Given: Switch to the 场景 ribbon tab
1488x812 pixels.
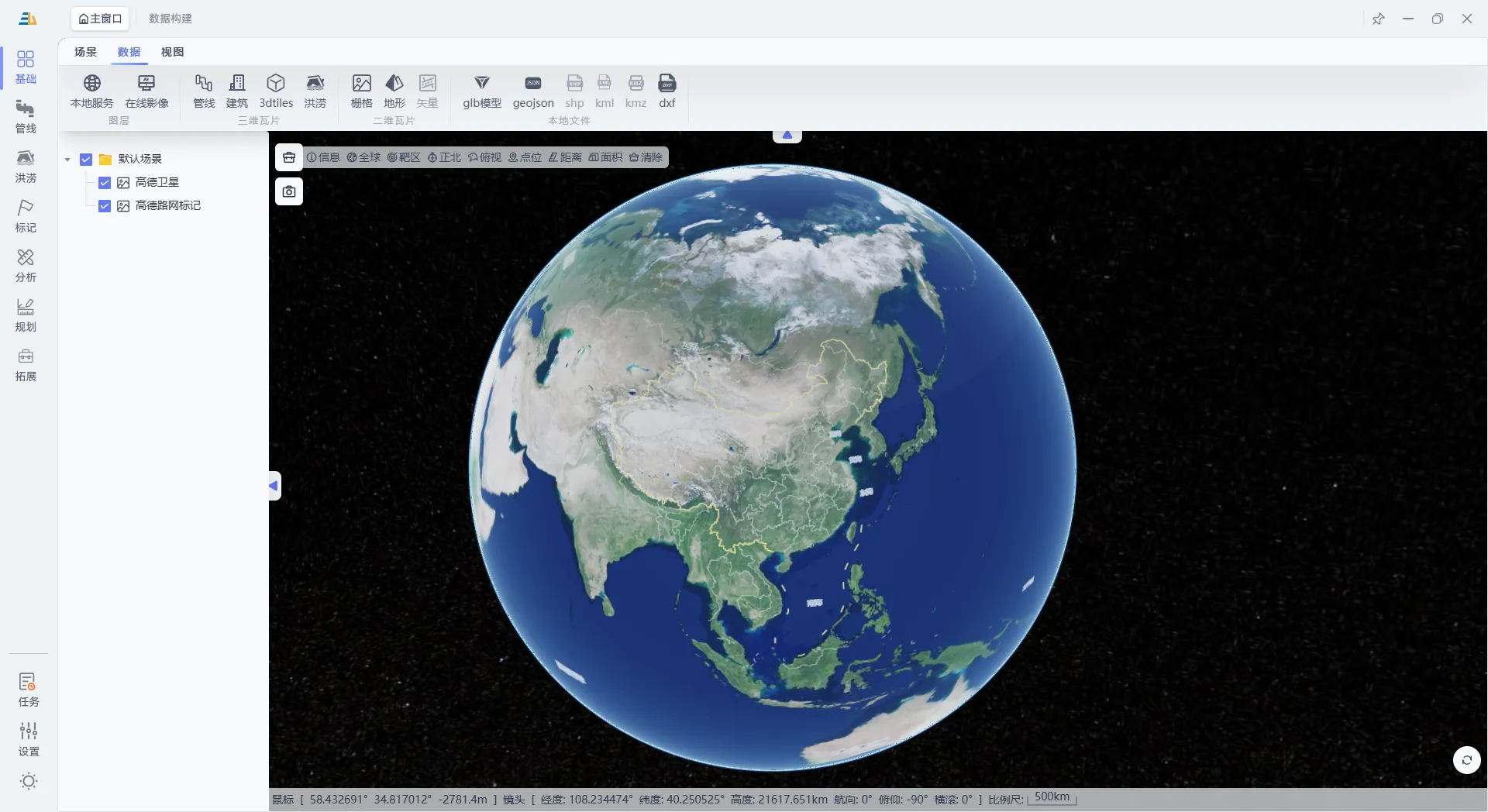Looking at the screenshot, I should click(x=85, y=52).
